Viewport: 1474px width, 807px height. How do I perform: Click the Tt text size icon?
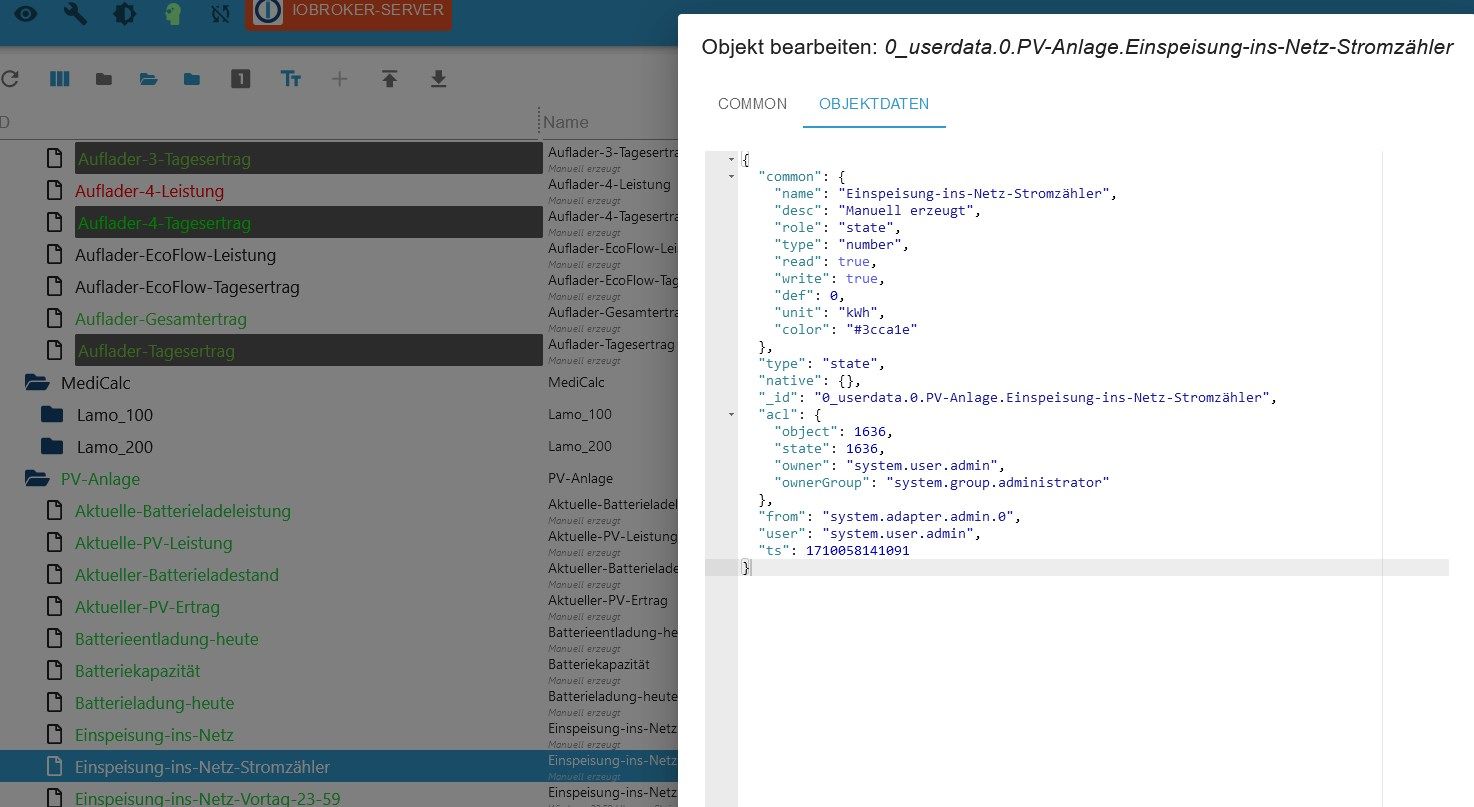(x=291, y=79)
